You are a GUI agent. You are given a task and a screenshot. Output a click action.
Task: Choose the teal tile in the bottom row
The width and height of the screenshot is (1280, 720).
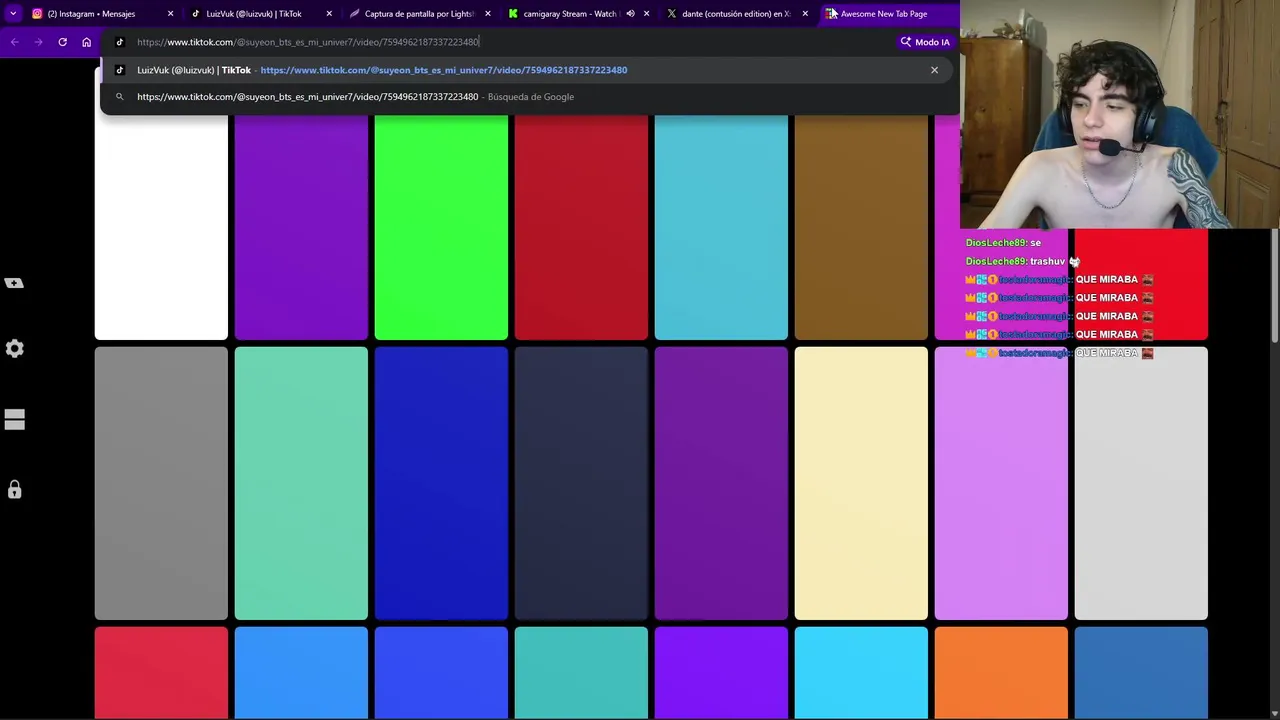pyautogui.click(x=581, y=673)
